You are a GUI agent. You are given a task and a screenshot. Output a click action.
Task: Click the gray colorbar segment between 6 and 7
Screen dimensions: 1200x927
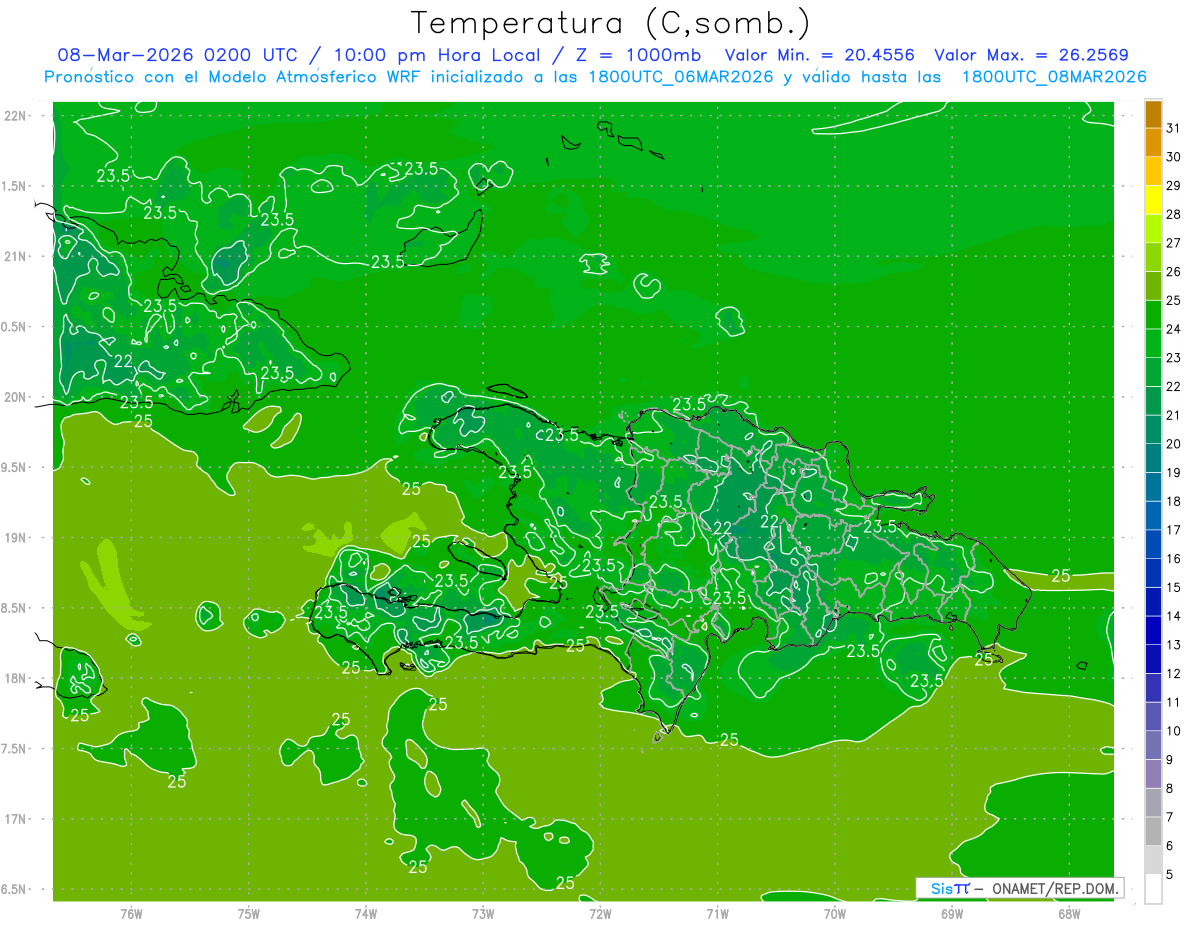pos(1153,832)
